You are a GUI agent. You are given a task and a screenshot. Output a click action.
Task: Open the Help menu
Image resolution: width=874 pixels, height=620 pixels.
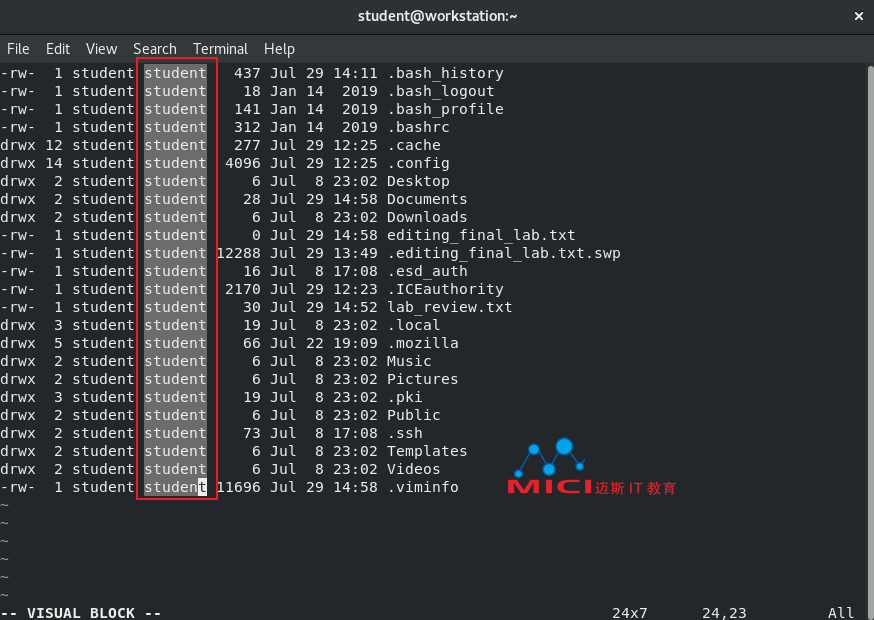click(279, 48)
